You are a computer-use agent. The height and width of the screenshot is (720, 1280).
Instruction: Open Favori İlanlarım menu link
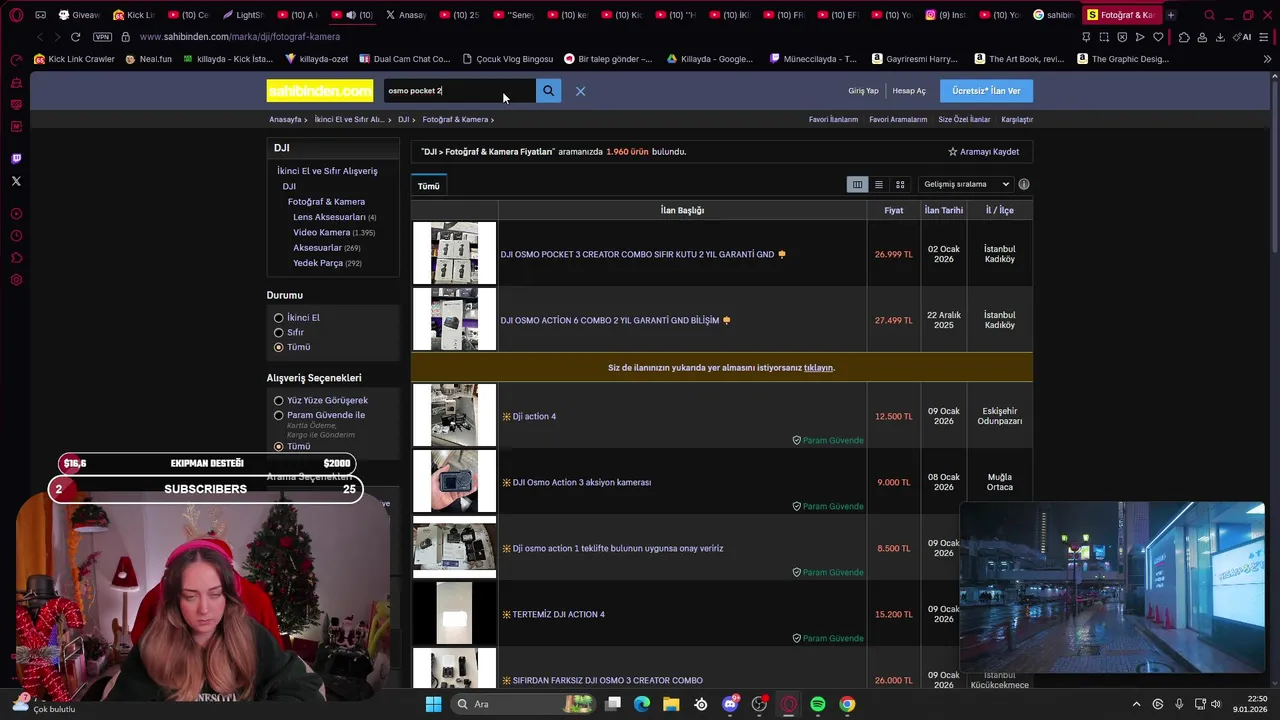tap(833, 120)
